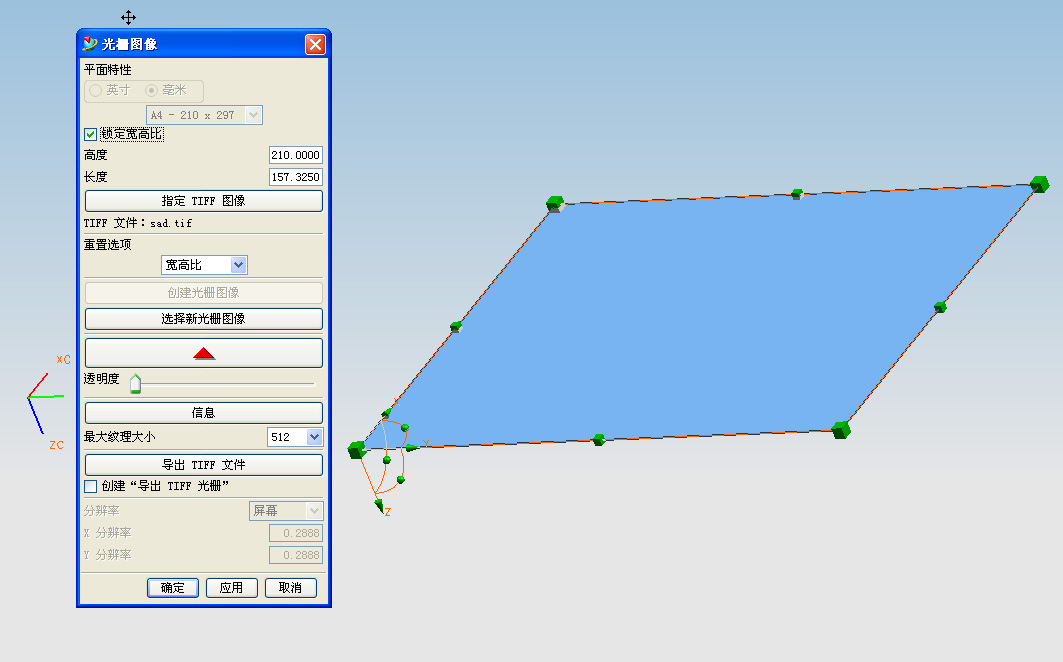Screen dimensions: 1063x662
Task: Click the left edge midpoint green handle
Action: tap(456, 327)
